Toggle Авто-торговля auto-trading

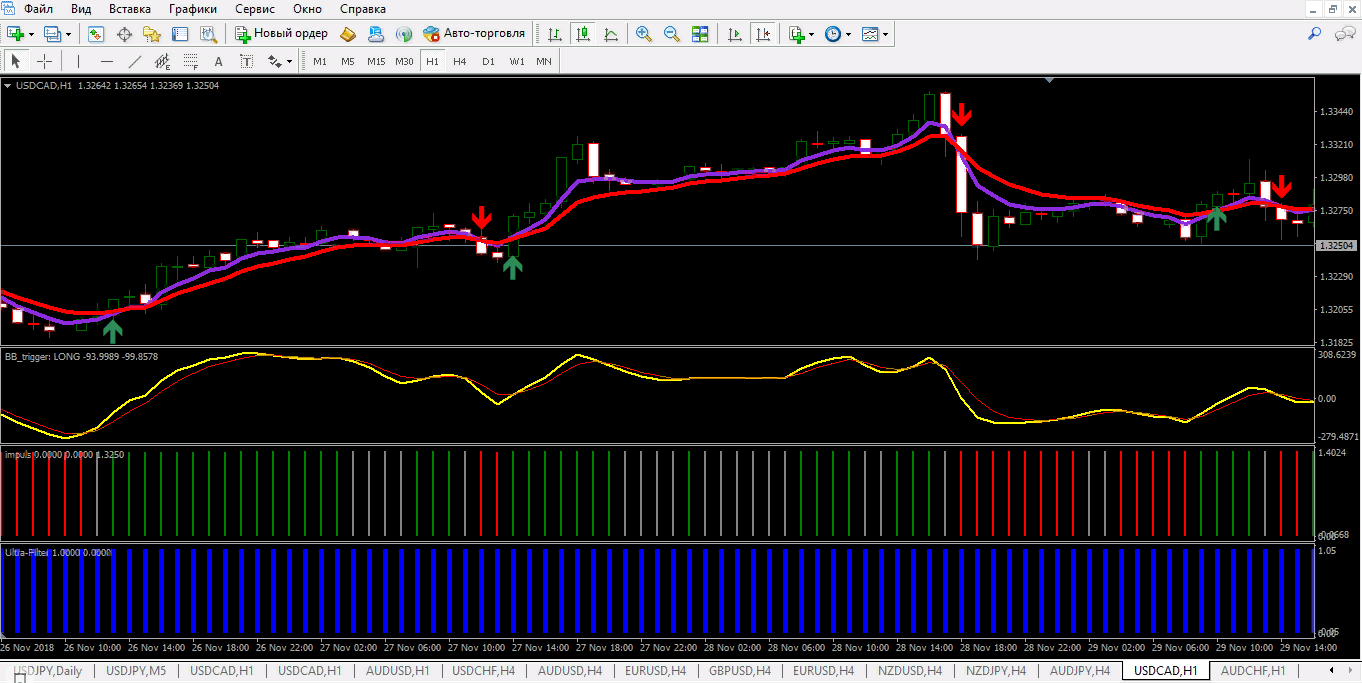[x=474, y=34]
